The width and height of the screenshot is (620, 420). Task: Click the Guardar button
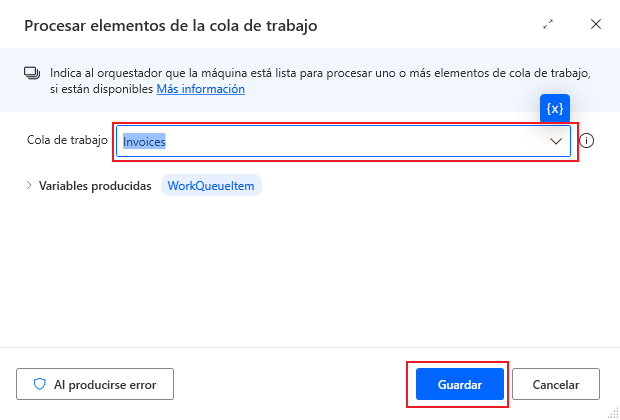(460, 384)
